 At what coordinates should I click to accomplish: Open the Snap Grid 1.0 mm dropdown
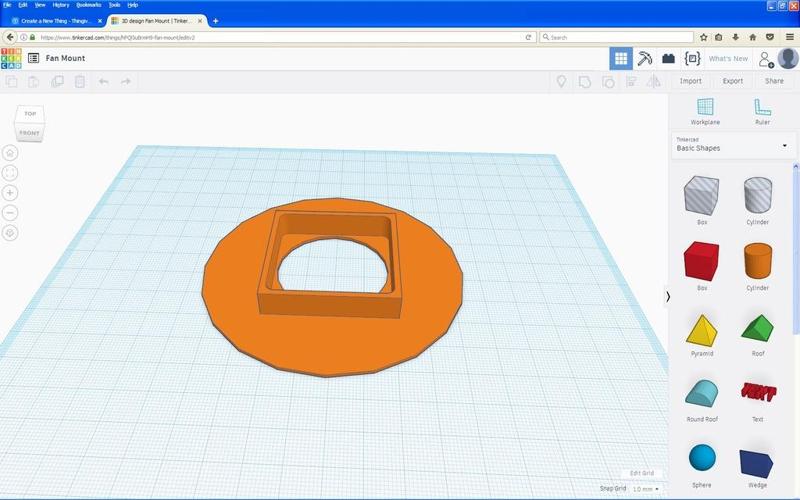pos(645,488)
